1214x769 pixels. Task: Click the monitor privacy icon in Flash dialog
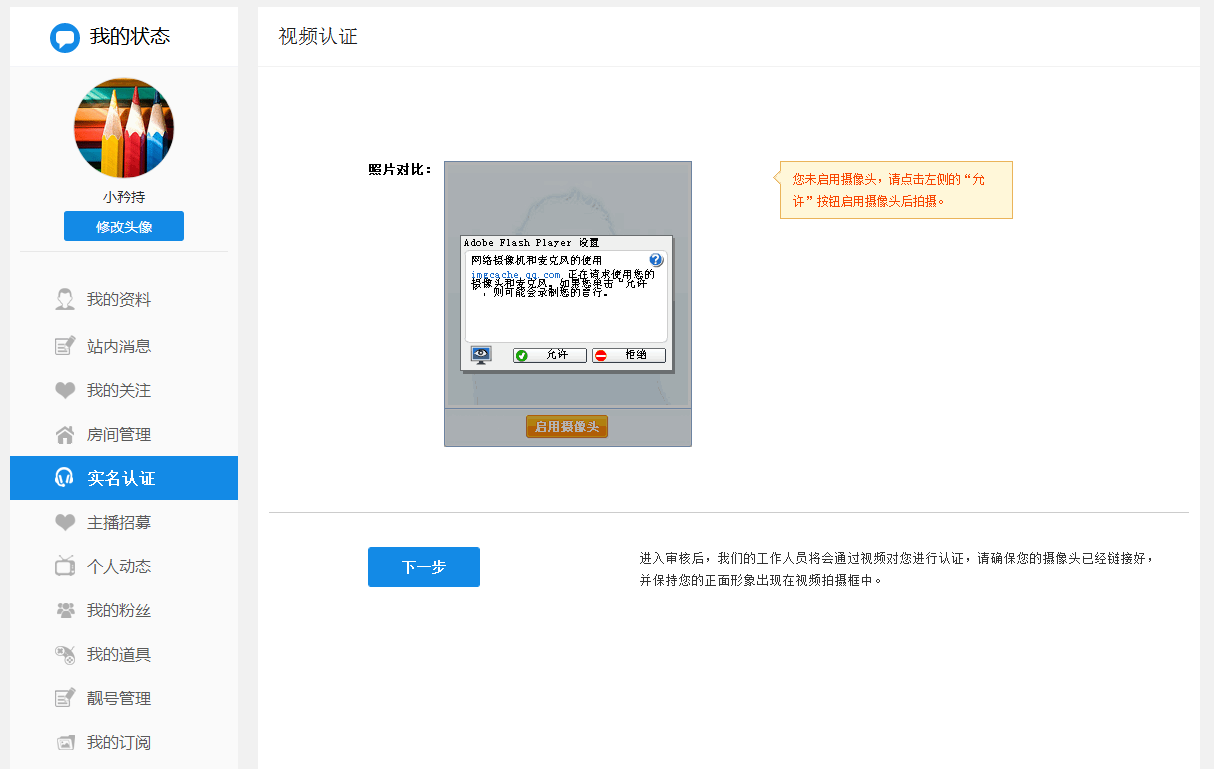click(481, 355)
